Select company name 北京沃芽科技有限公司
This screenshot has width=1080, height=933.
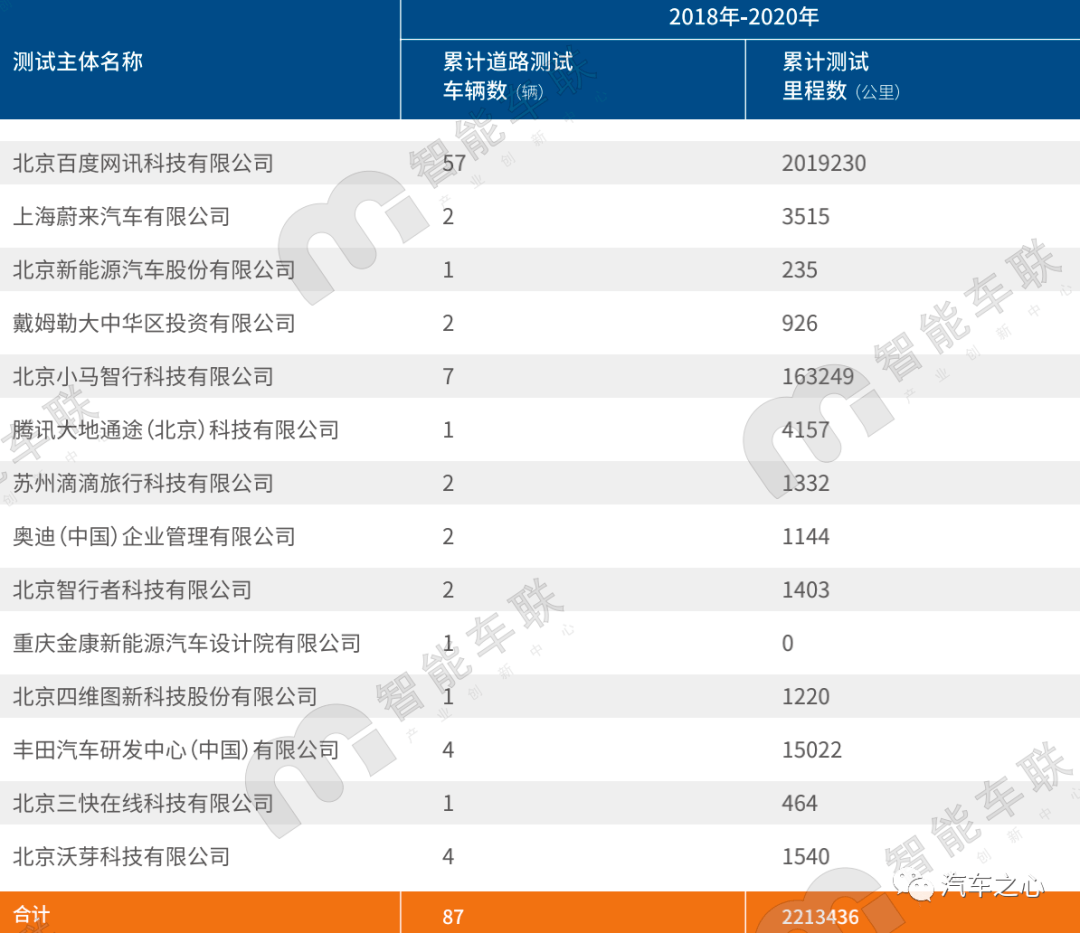click(121, 857)
